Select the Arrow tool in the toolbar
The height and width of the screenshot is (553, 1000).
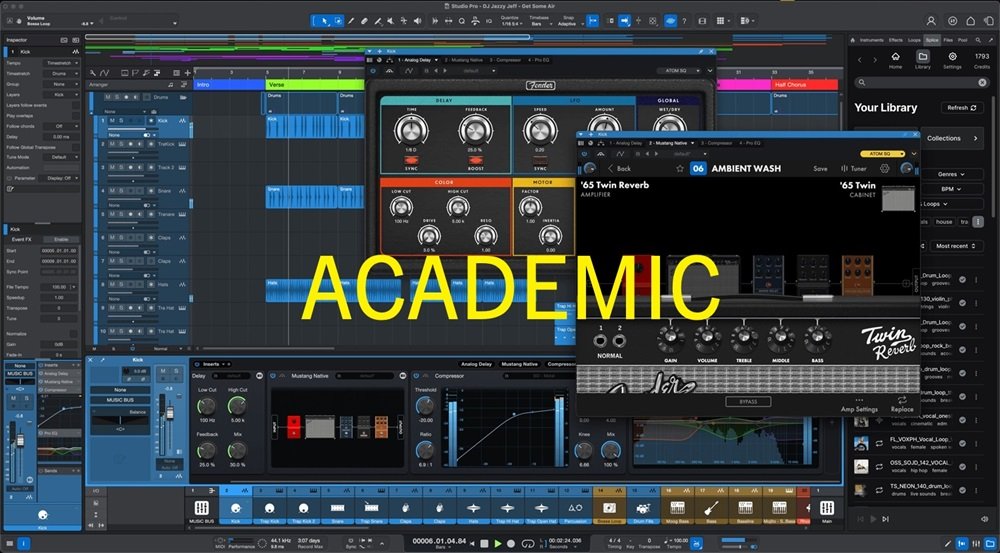click(x=324, y=20)
